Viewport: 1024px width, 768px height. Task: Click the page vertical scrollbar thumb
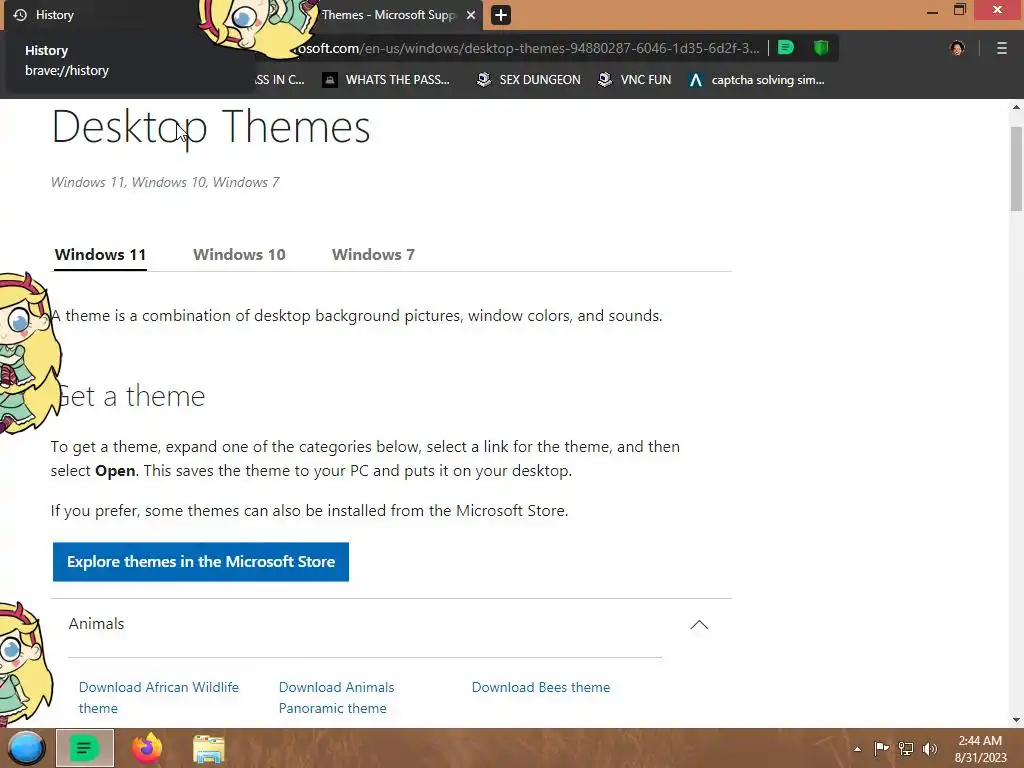pyautogui.click(x=1016, y=168)
